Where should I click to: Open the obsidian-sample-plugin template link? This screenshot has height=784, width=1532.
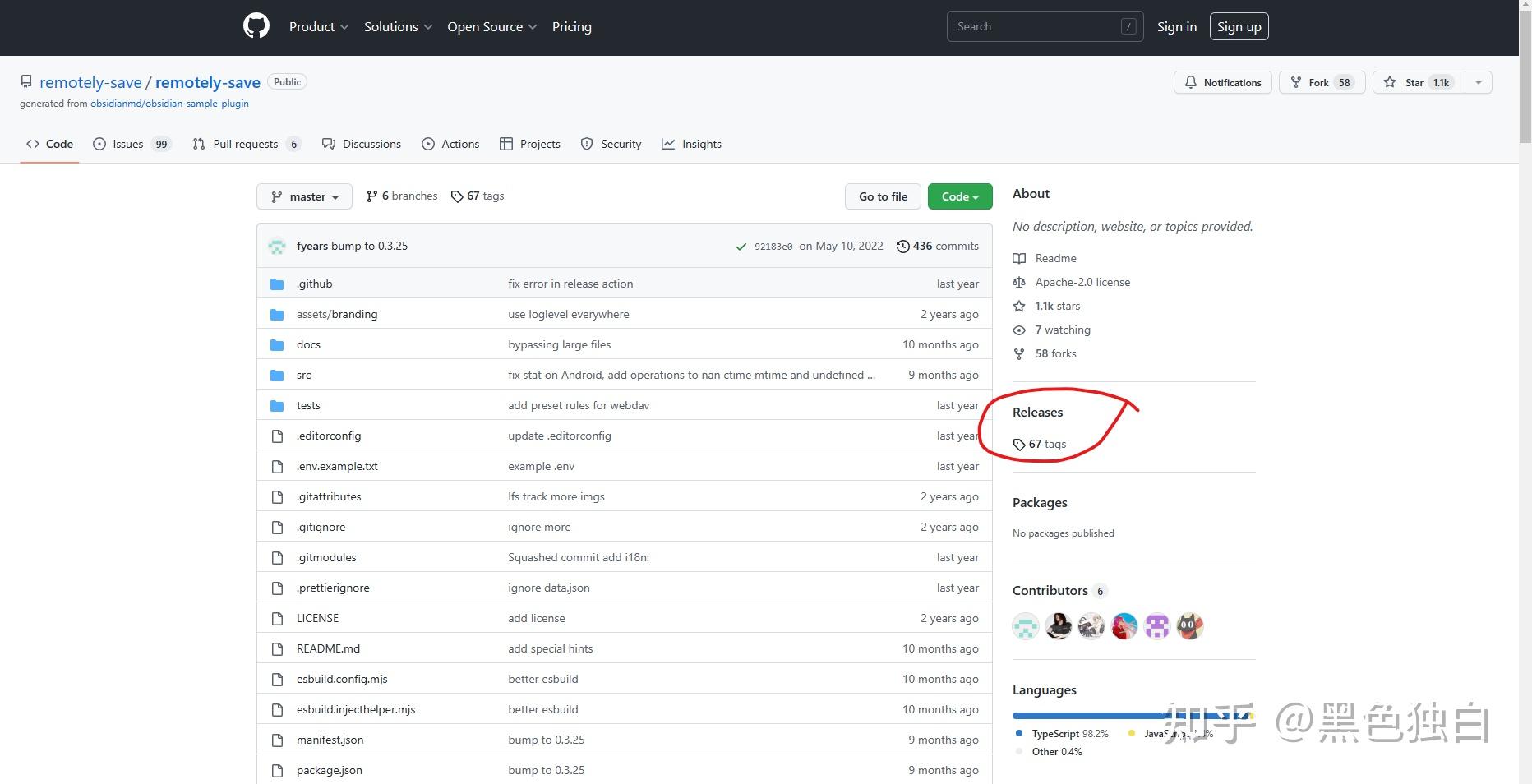coord(169,104)
